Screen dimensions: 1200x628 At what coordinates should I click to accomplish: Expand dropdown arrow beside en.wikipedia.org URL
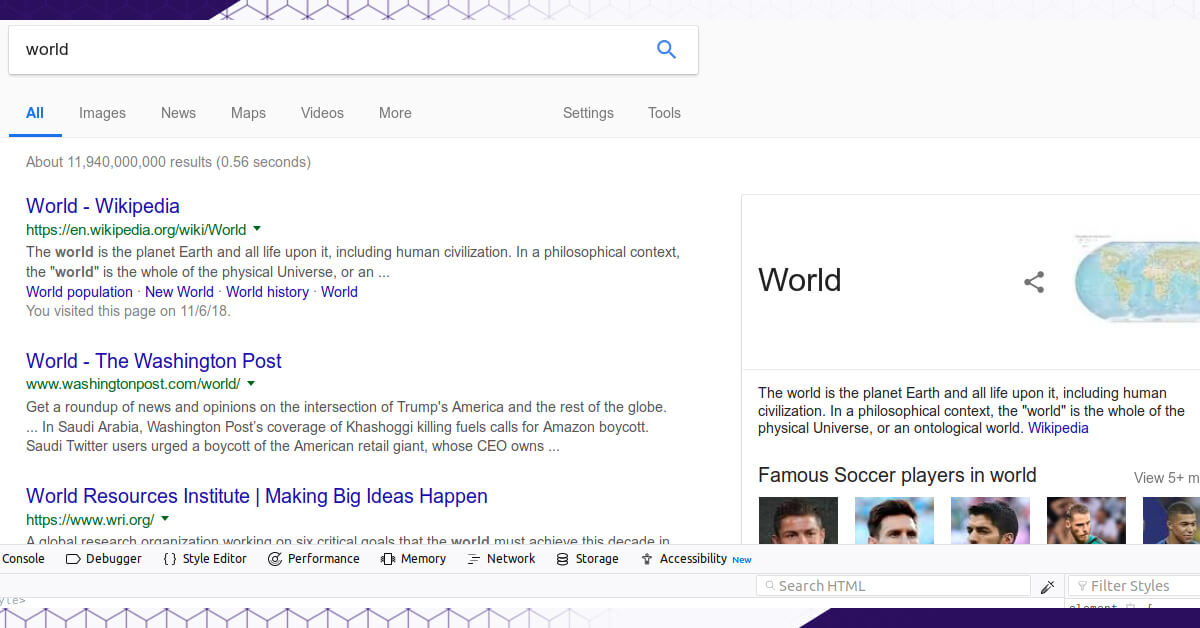257,229
